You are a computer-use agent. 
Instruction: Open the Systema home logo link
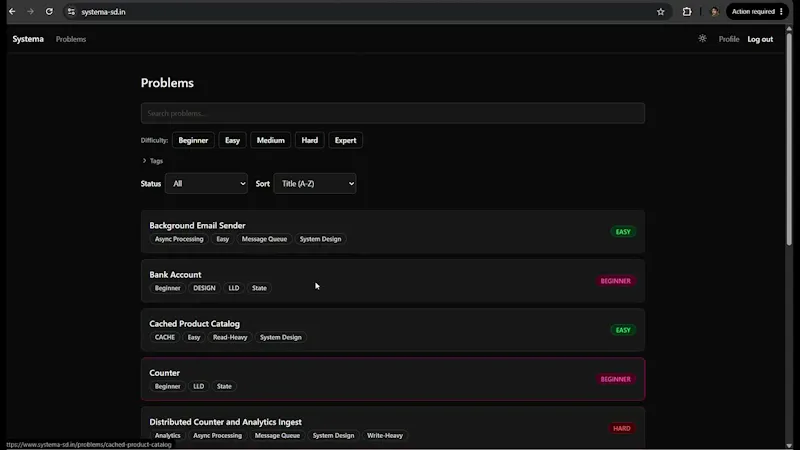28,39
